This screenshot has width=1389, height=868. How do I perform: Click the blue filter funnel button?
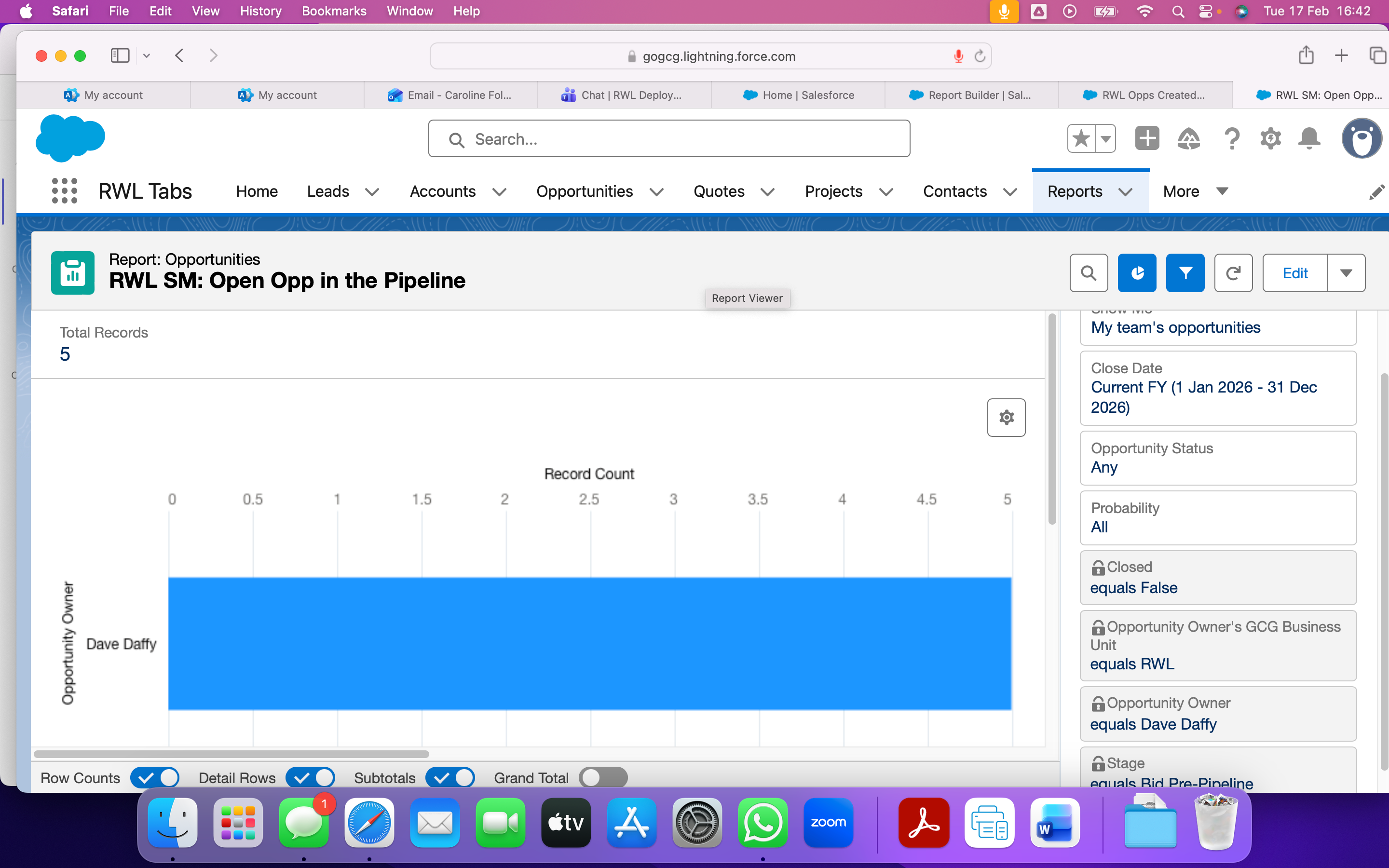[1185, 273]
